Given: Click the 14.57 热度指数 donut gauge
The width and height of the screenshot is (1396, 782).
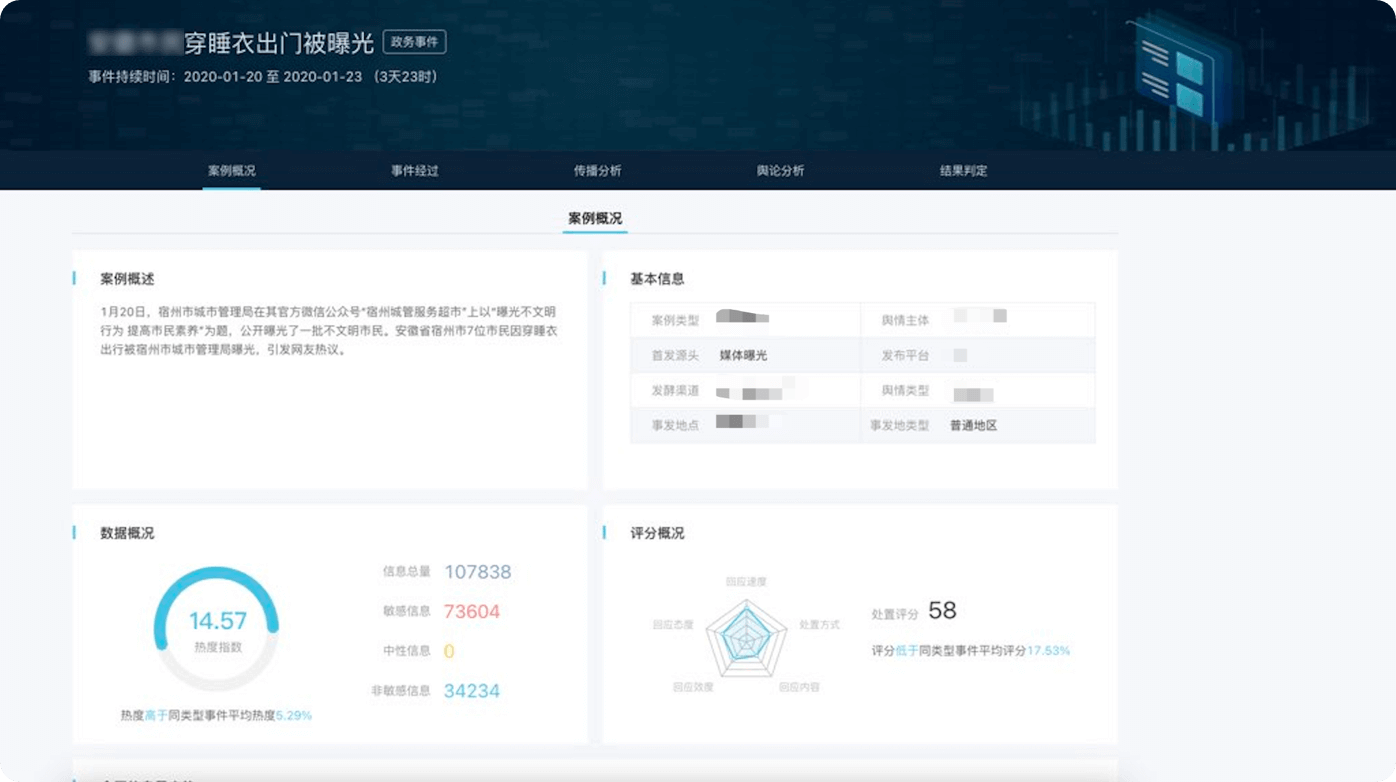Looking at the screenshot, I should click(x=217, y=629).
